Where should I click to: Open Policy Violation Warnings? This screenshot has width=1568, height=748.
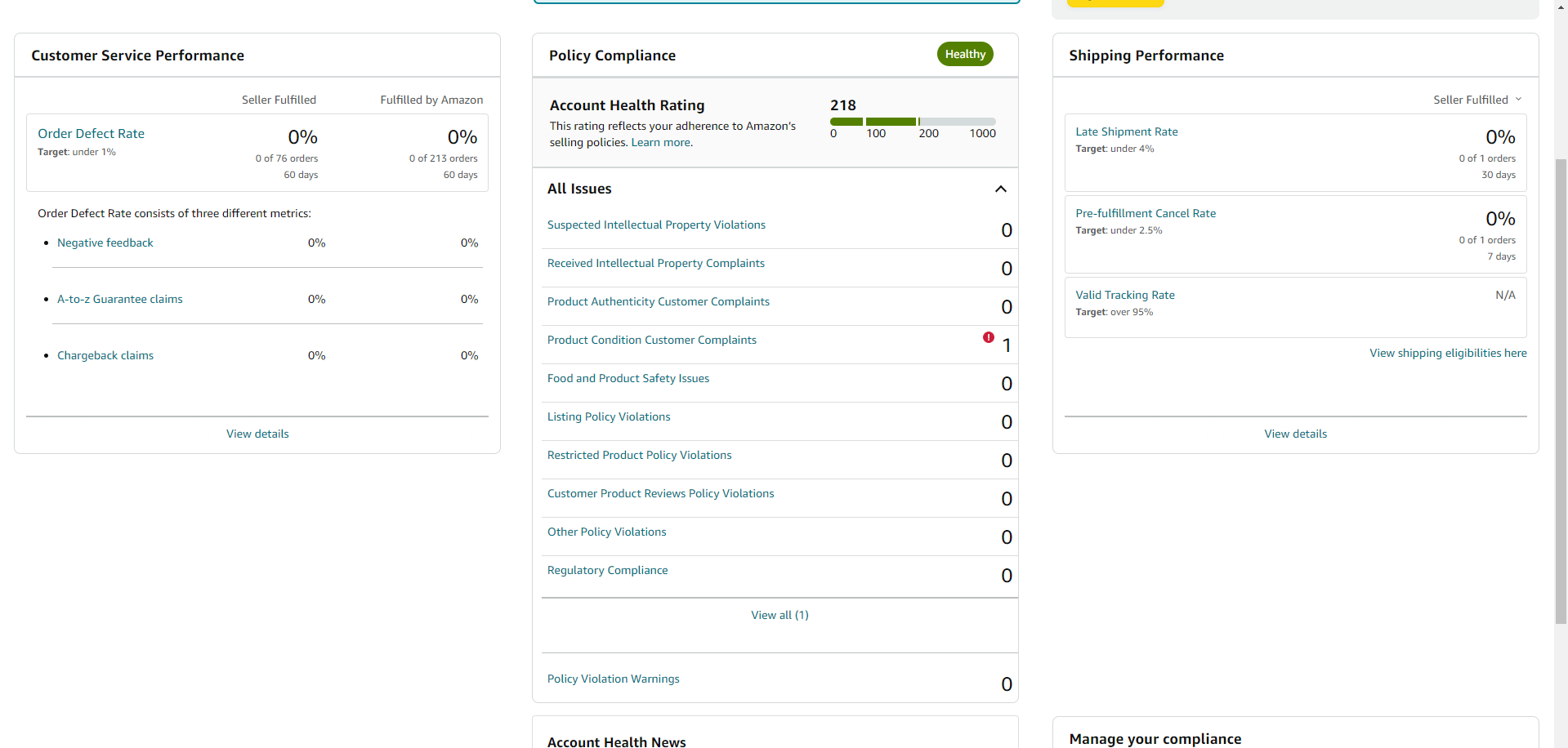[x=614, y=679]
